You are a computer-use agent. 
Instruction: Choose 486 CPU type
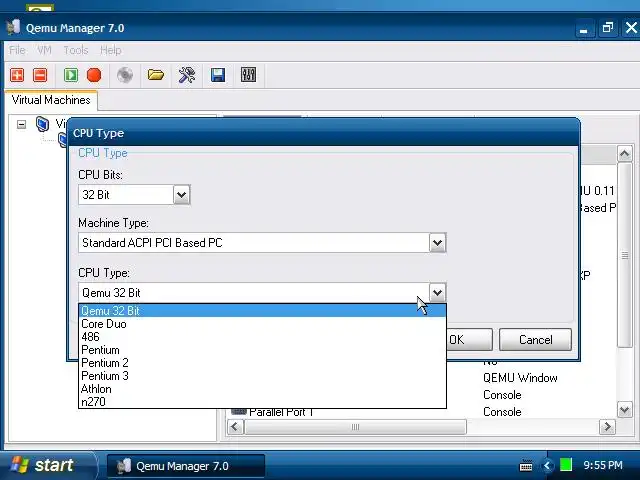click(x=262, y=337)
